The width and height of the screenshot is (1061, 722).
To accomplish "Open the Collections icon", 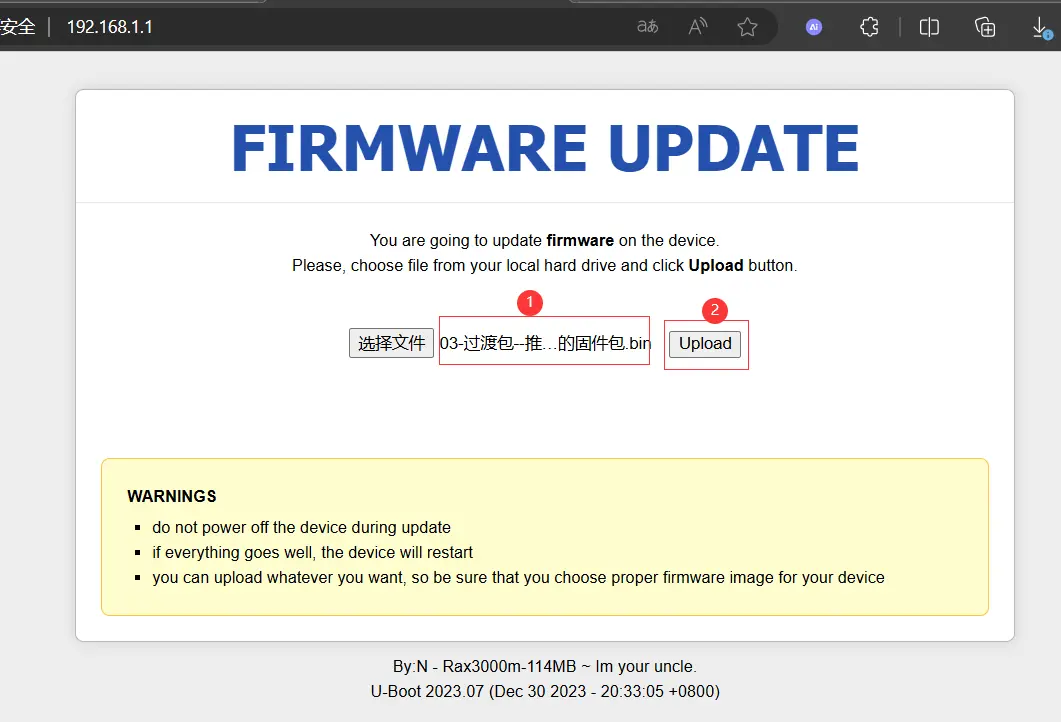I will 985,27.
